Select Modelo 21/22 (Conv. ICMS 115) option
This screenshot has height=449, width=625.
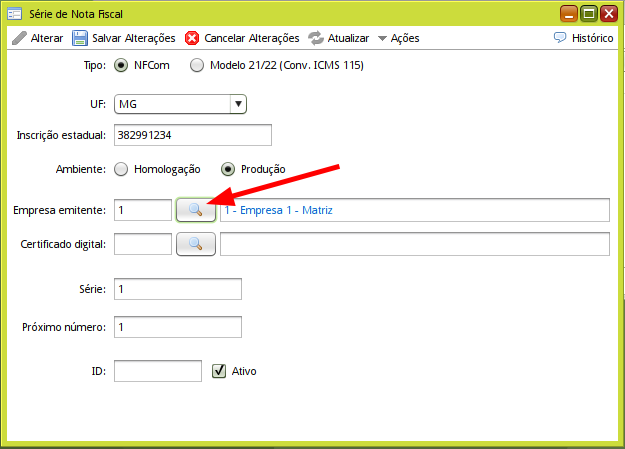click(x=196, y=66)
